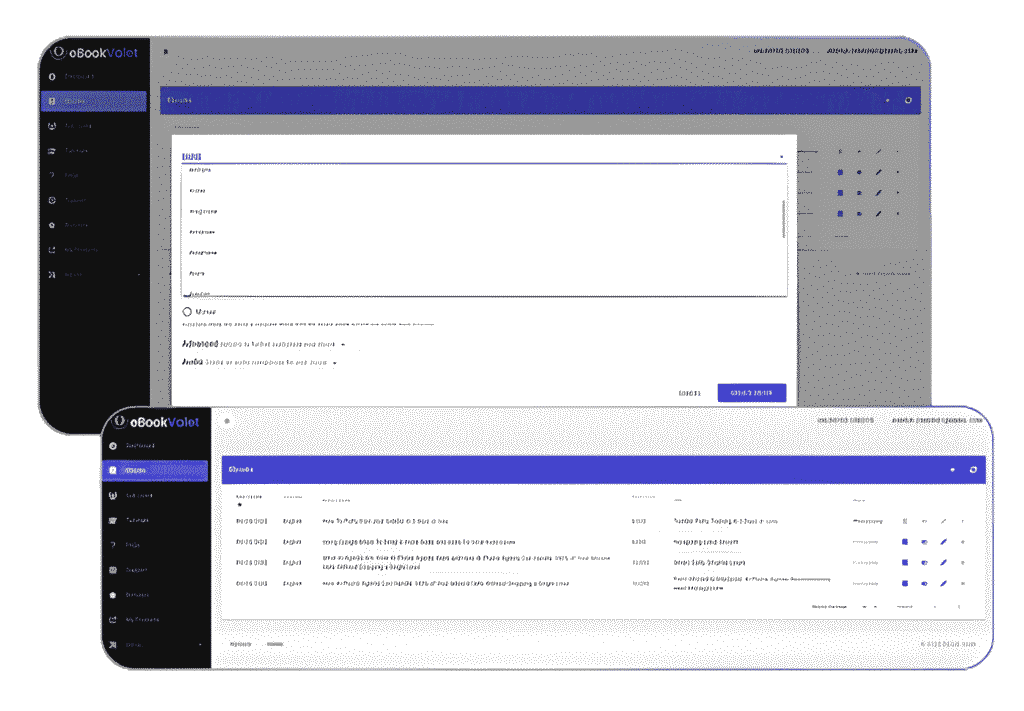This screenshot has width=1024, height=711.
Task: Click the blue square icon in the second table row of the front window
Action: coord(904,542)
